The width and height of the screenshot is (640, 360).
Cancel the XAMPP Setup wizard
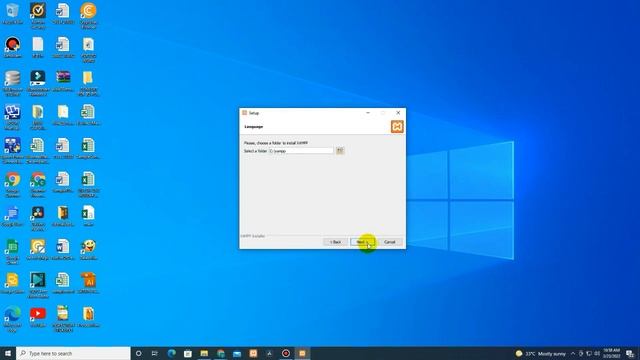tap(389, 242)
